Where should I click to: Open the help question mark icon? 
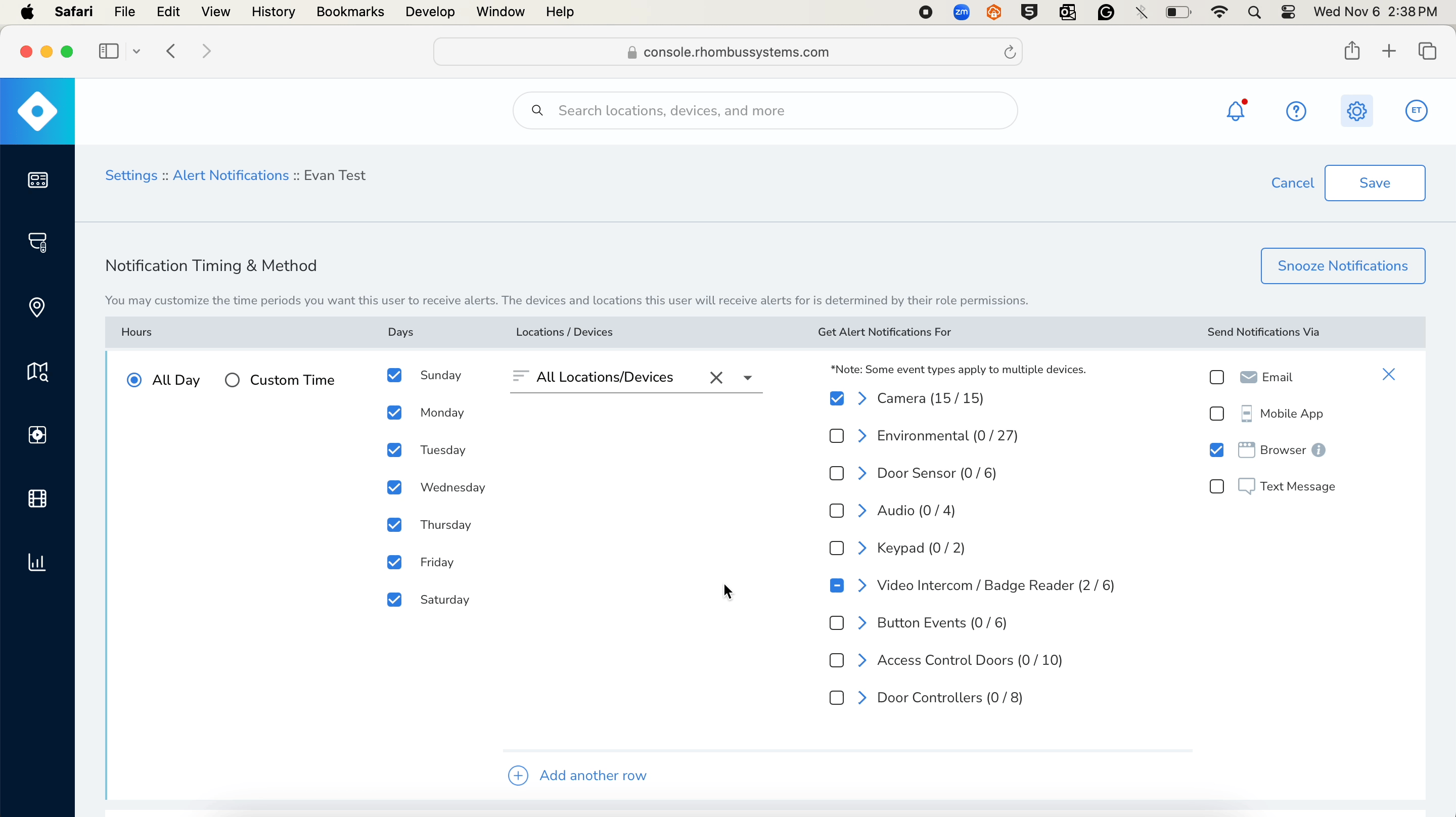coord(1296,111)
